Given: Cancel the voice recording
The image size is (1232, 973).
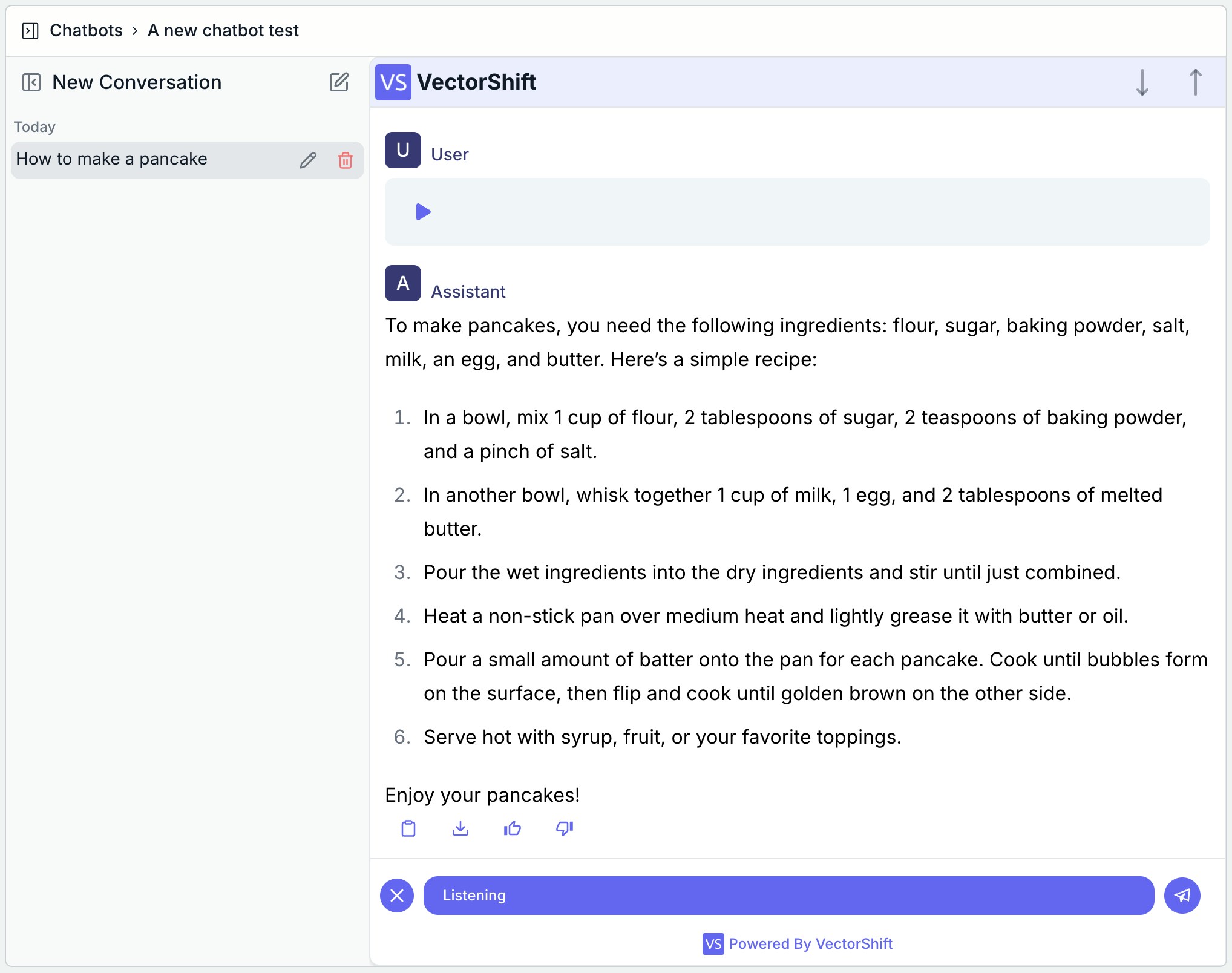Looking at the screenshot, I should (x=397, y=896).
